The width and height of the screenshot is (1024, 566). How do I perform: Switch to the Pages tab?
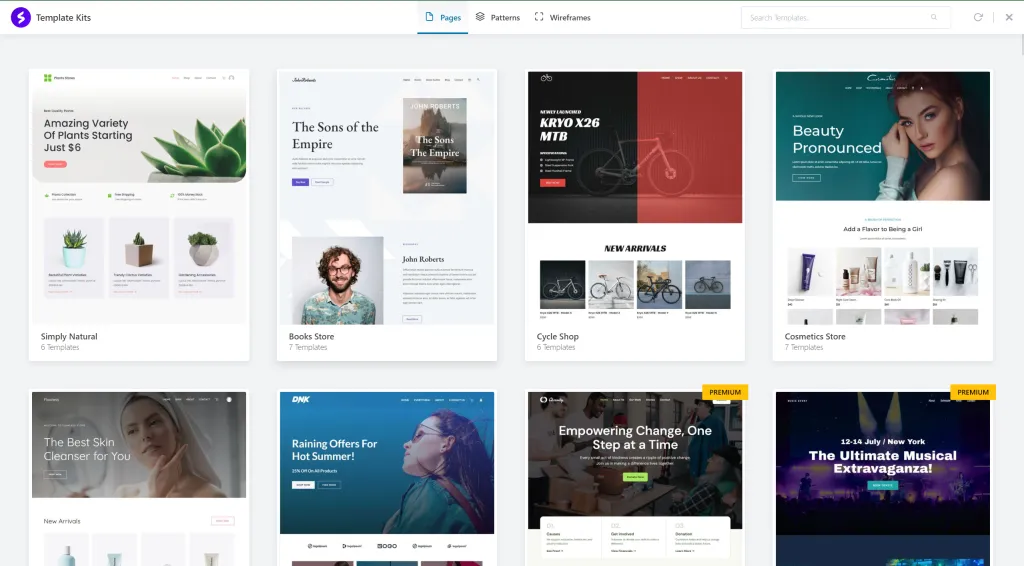(x=442, y=17)
